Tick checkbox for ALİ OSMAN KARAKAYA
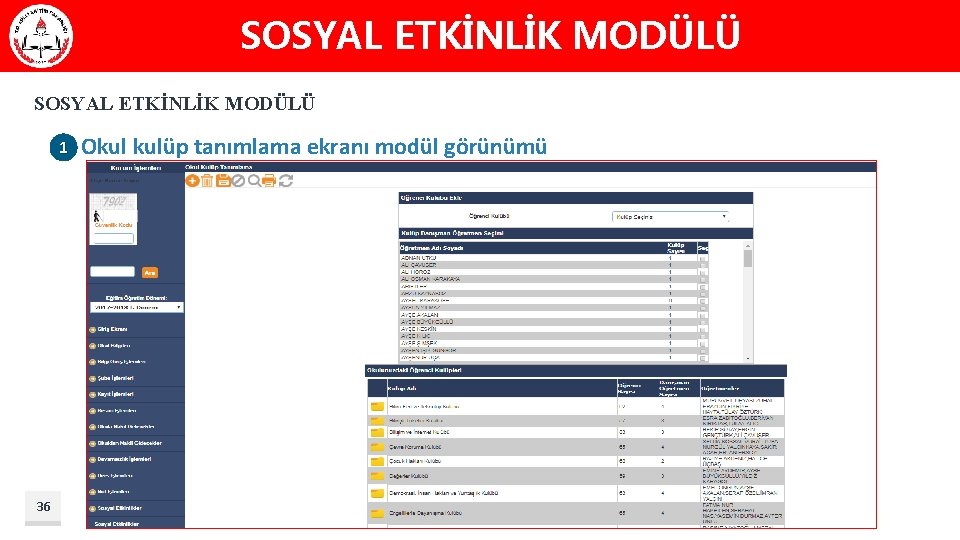Image resolution: width=960 pixels, height=540 pixels. pos(702,279)
